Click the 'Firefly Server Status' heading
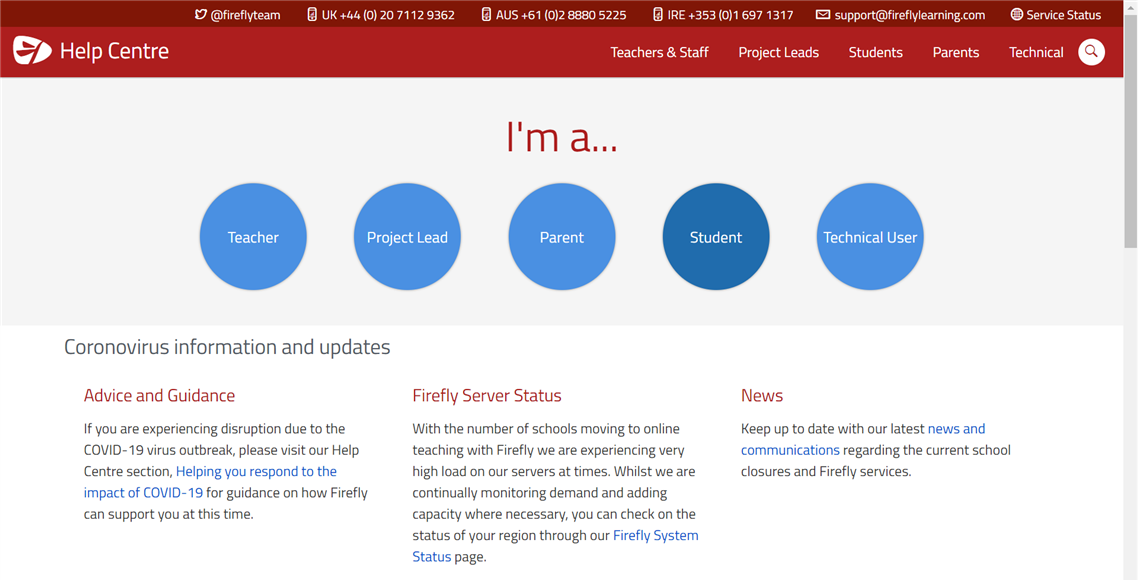 pyautogui.click(x=487, y=396)
